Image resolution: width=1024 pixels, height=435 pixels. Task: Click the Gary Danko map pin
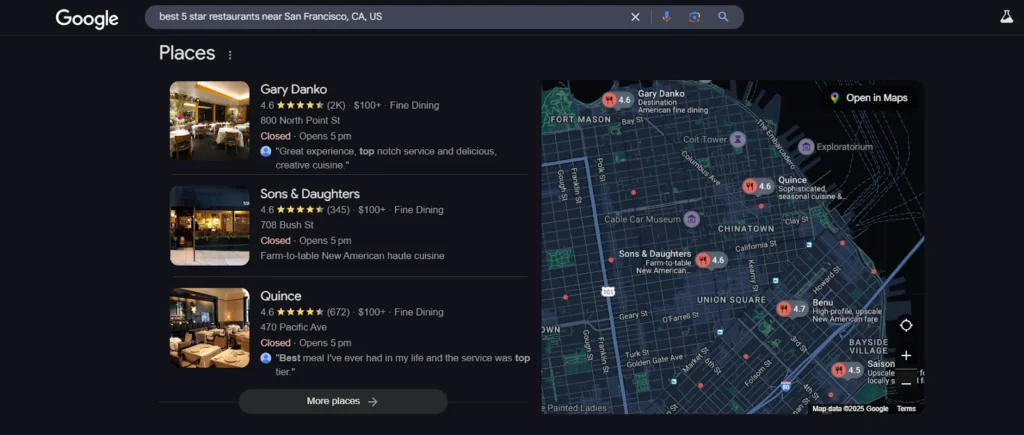pos(618,100)
